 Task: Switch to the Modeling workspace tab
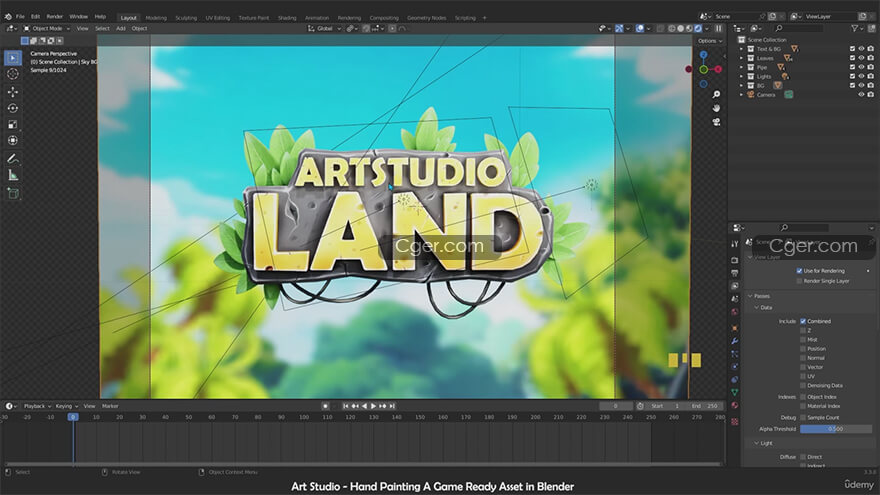(156, 18)
